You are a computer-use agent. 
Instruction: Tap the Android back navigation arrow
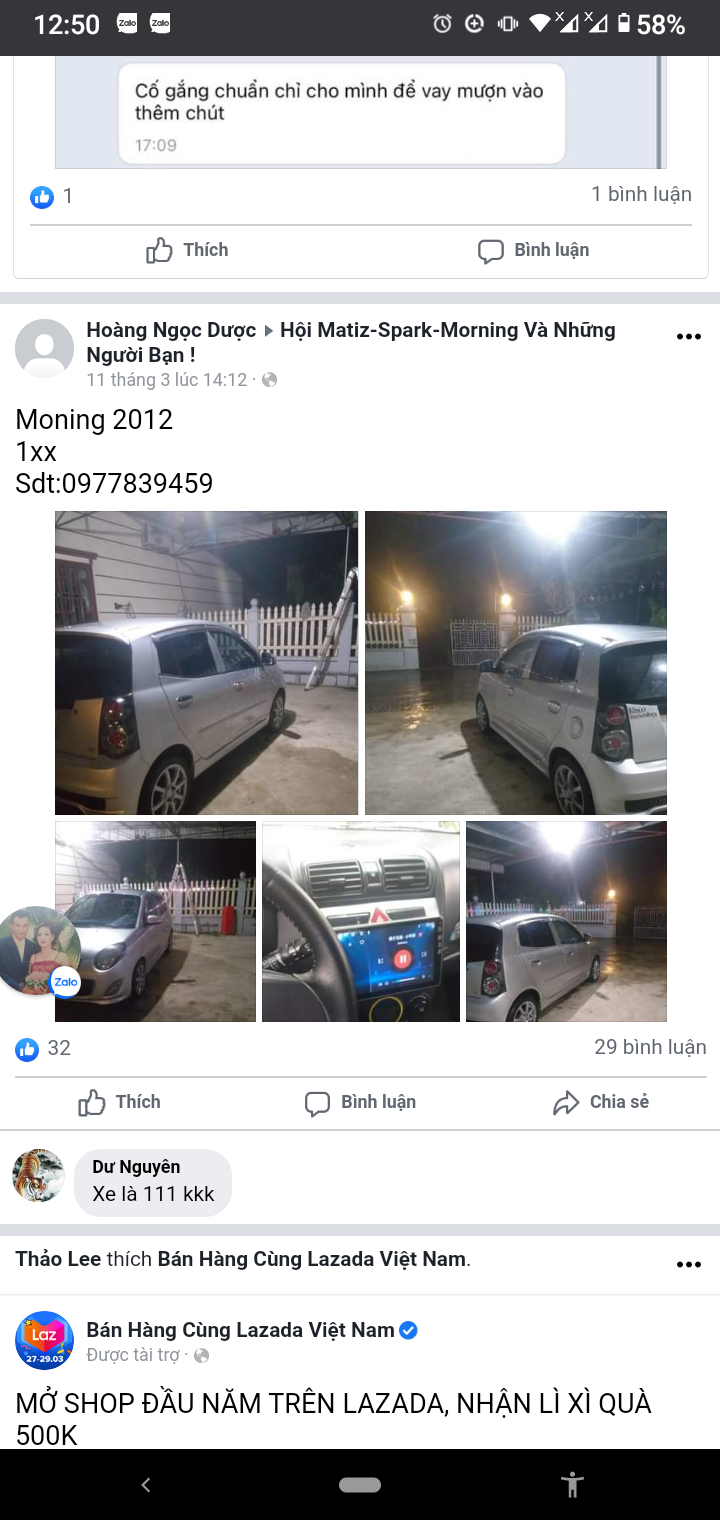pos(146,1485)
